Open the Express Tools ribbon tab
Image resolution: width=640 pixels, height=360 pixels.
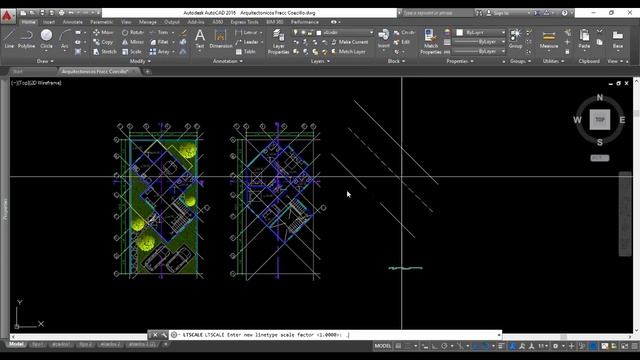pyautogui.click(x=244, y=22)
